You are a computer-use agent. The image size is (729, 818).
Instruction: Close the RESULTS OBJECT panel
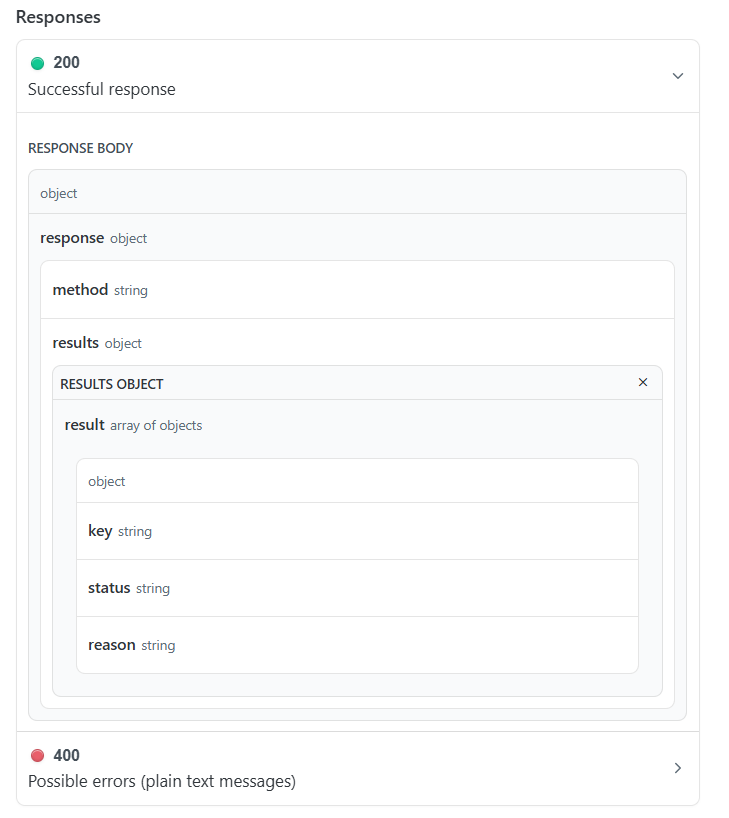(x=643, y=382)
